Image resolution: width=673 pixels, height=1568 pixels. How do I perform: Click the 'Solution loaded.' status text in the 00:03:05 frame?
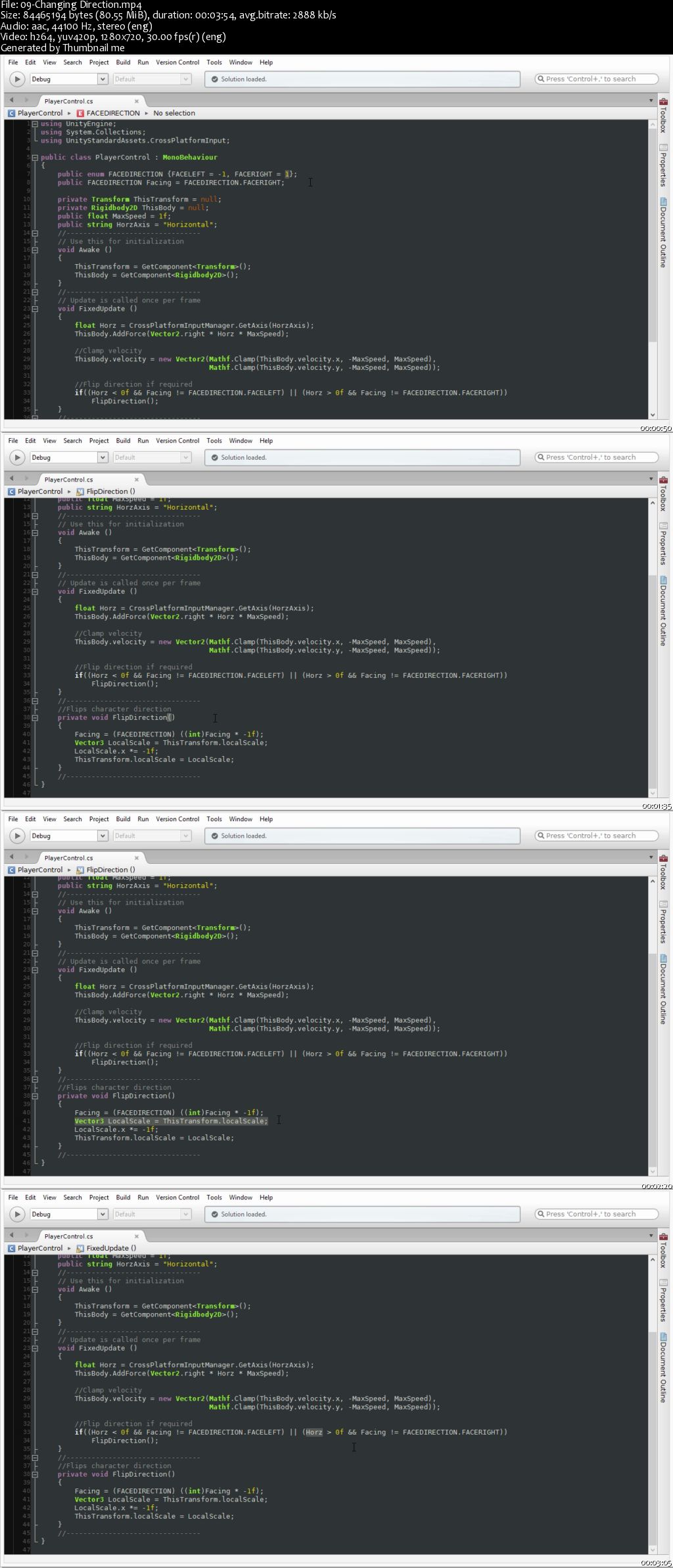[244, 1215]
